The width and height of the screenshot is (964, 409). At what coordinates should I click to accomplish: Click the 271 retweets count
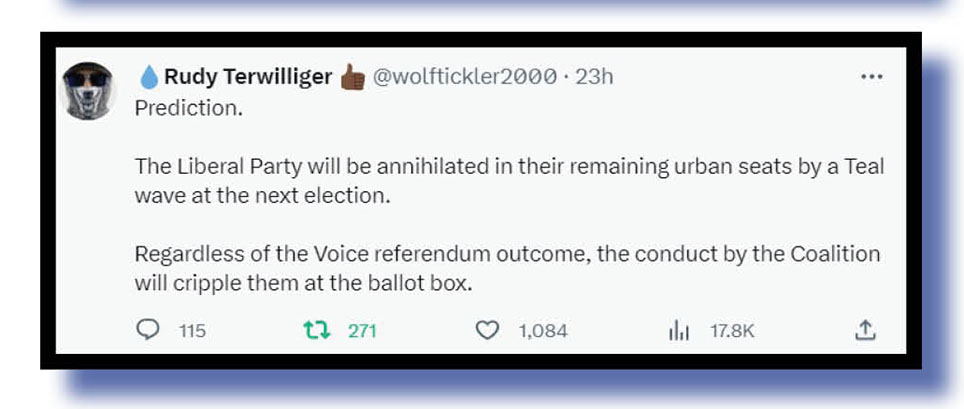[362, 331]
